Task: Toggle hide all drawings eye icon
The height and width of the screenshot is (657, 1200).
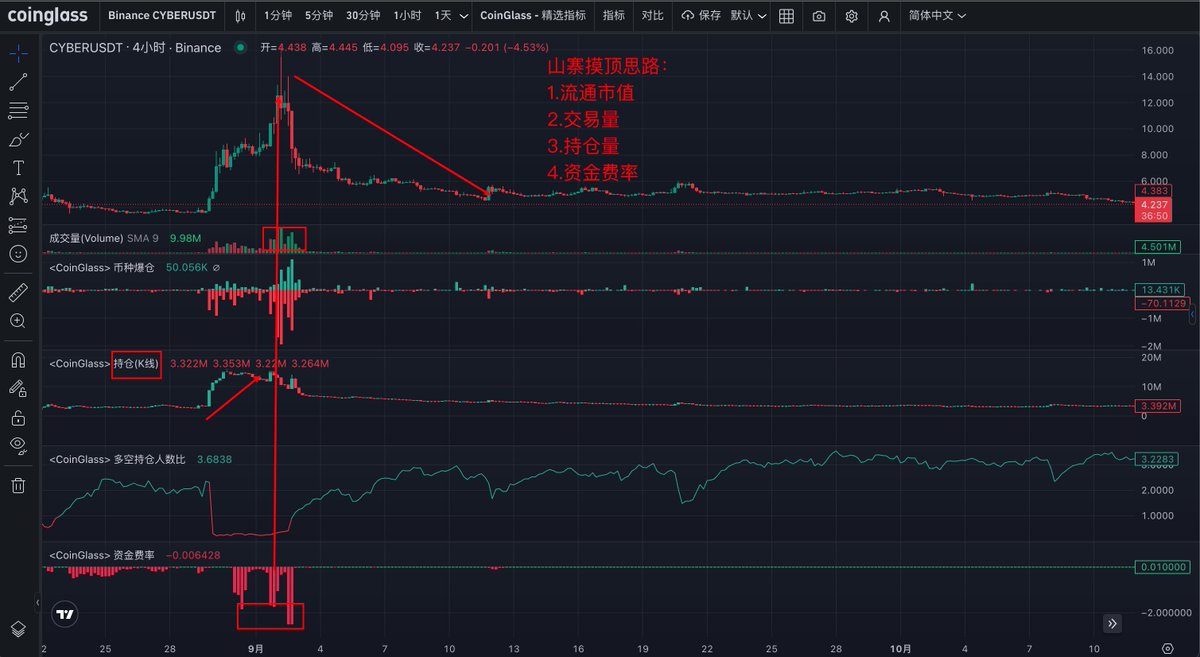Action: tap(18, 446)
